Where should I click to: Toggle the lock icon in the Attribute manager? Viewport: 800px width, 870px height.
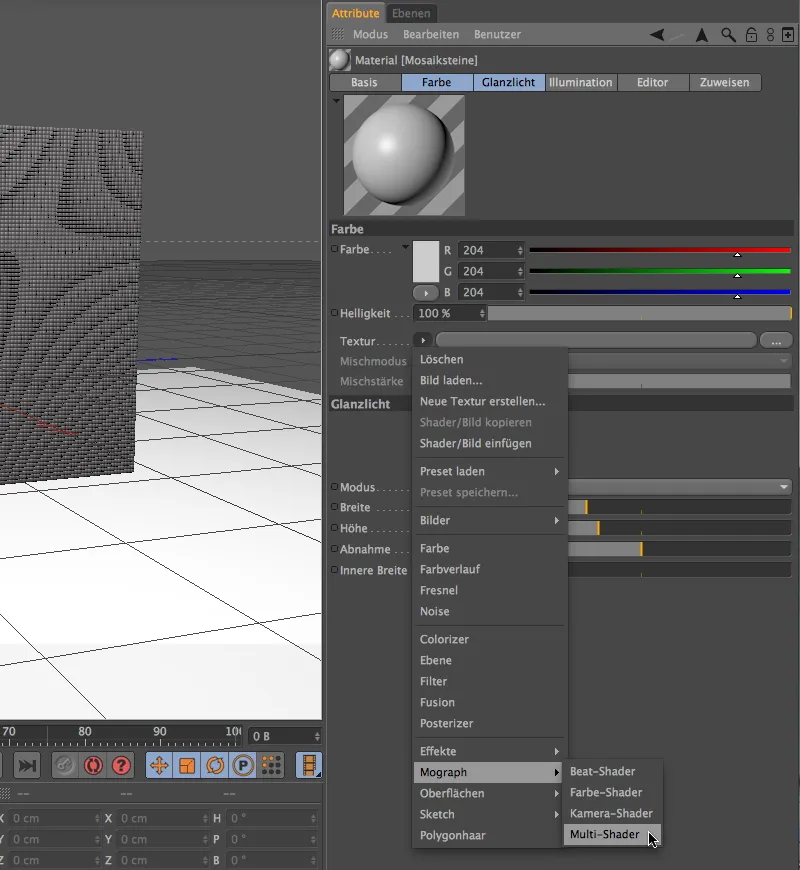point(751,35)
